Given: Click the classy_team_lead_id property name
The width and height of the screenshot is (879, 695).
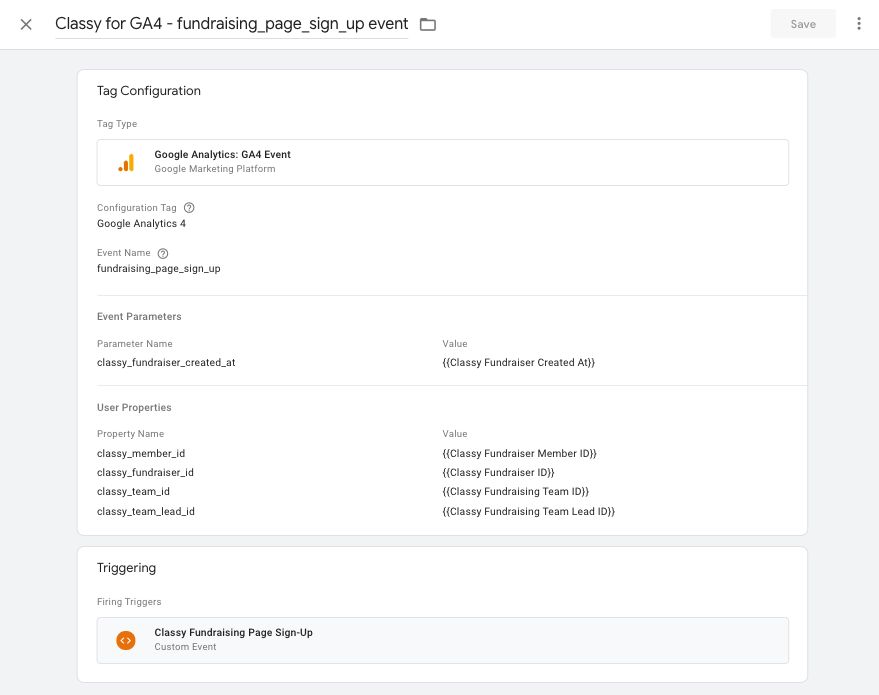Looking at the screenshot, I should click(x=146, y=511).
